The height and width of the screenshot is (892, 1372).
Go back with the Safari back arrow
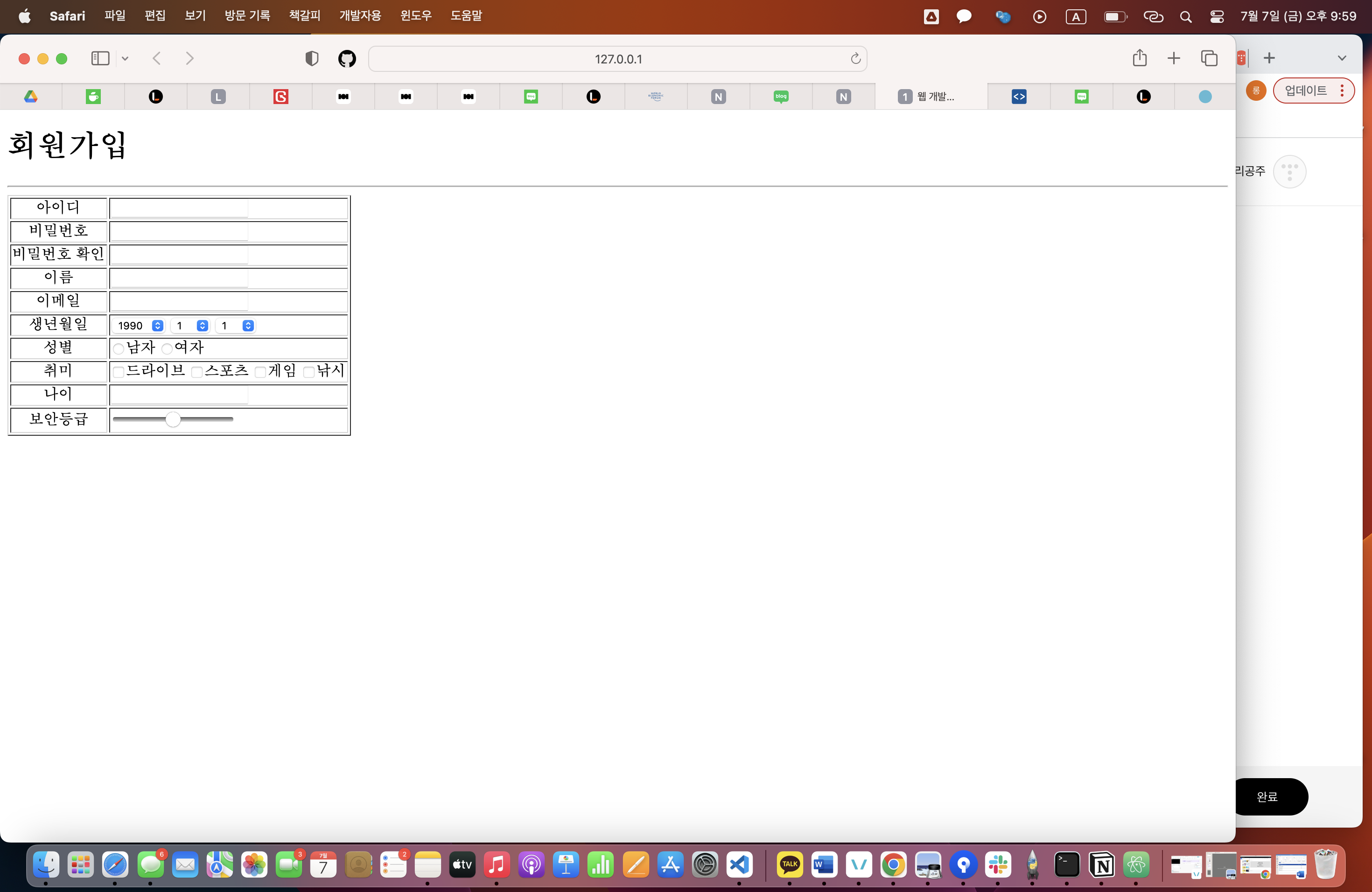[x=157, y=58]
